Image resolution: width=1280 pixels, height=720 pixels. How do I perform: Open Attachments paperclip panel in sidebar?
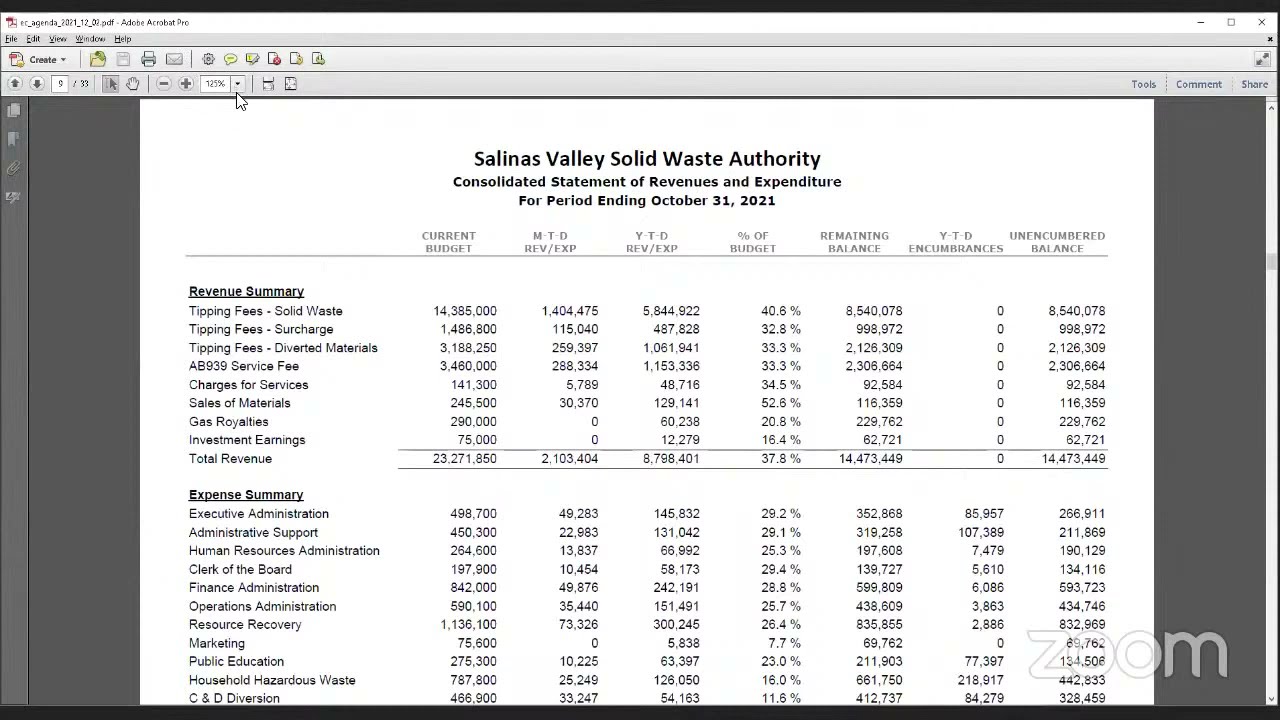[x=14, y=168]
